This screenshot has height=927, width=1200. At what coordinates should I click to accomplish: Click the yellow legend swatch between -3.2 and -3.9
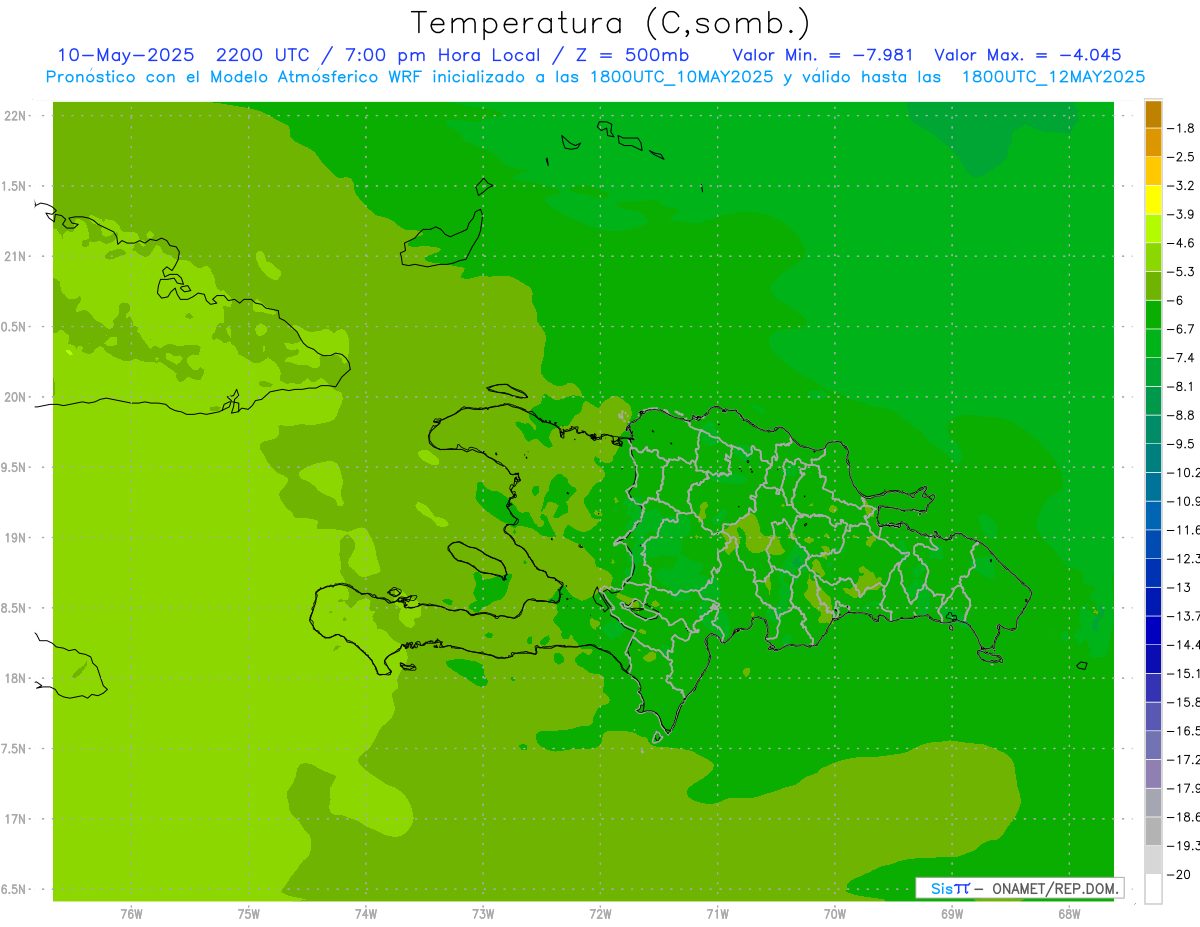pyautogui.click(x=1153, y=200)
